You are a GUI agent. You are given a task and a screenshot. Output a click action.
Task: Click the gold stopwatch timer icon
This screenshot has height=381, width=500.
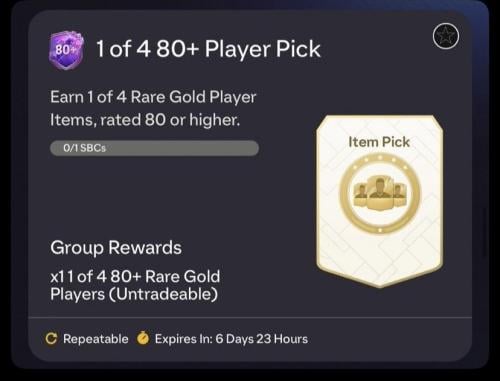pyautogui.click(x=143, y=338)
